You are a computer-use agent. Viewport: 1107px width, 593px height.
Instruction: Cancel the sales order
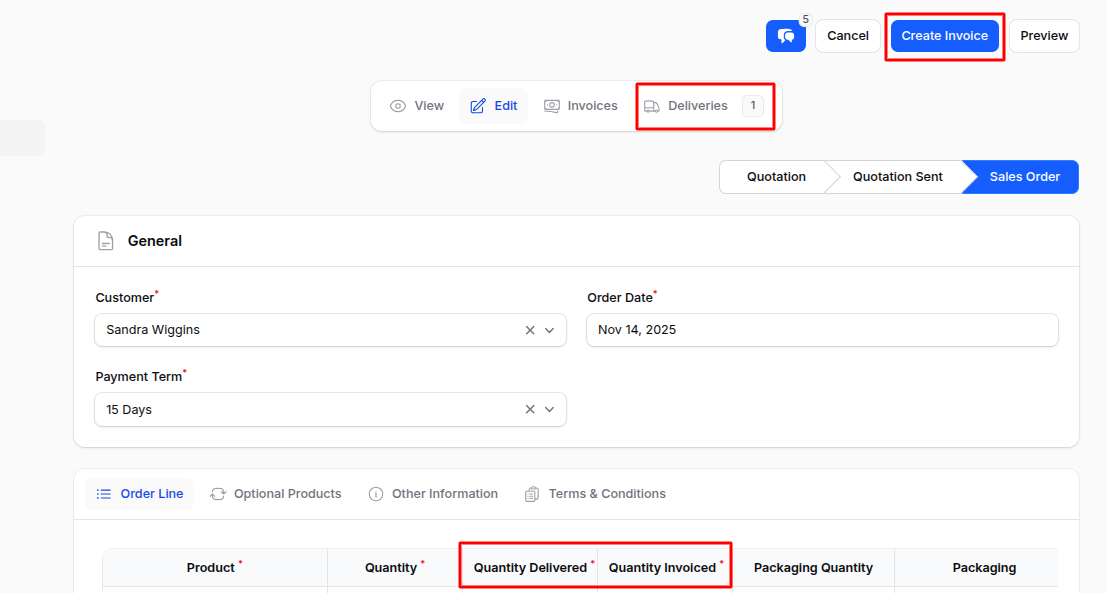847,35
